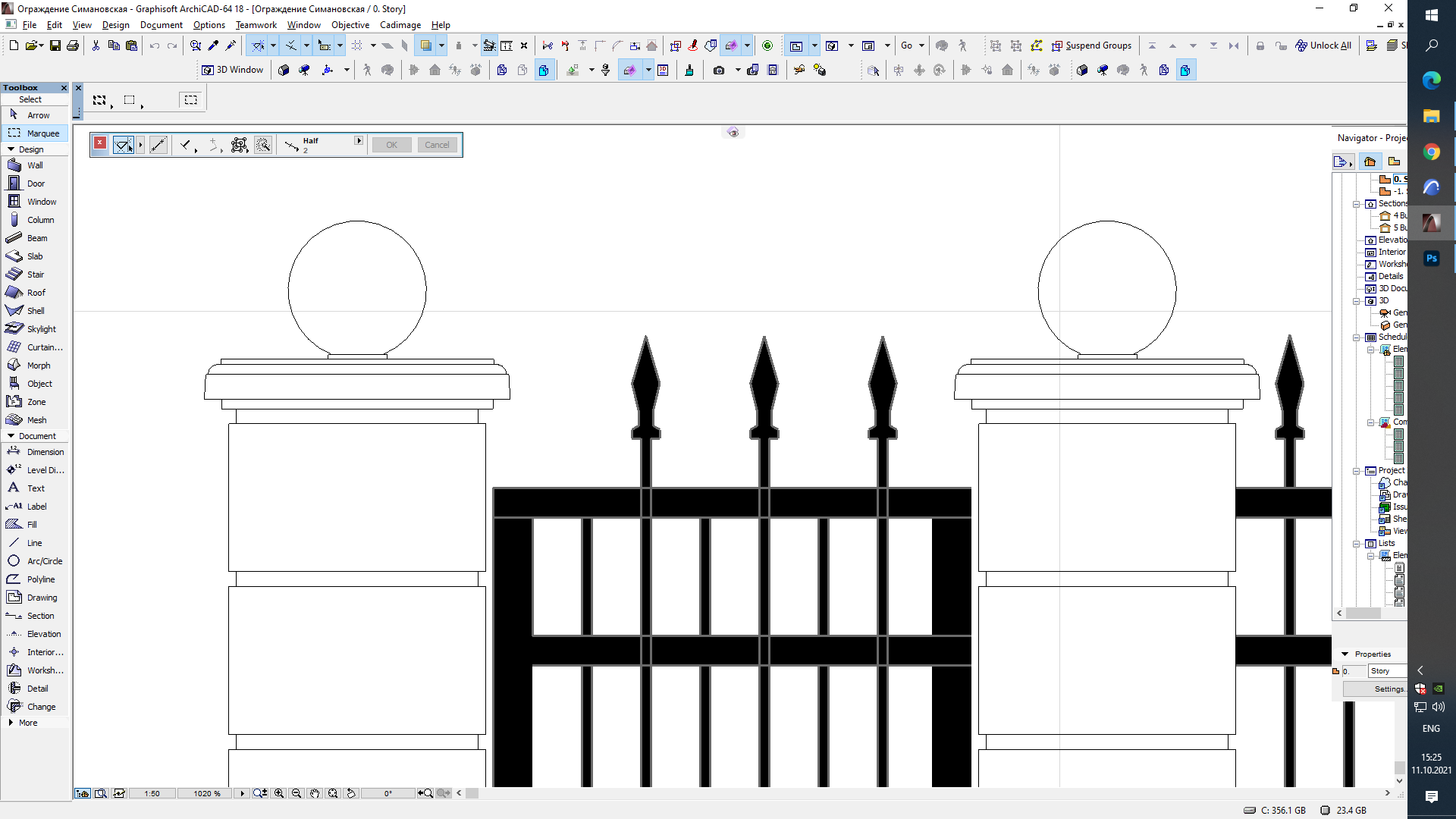Image resolution: width=1456 pixels, height=819 pixels.
Task: Click the 1020 % zoom value field
Action: (206, 793)
